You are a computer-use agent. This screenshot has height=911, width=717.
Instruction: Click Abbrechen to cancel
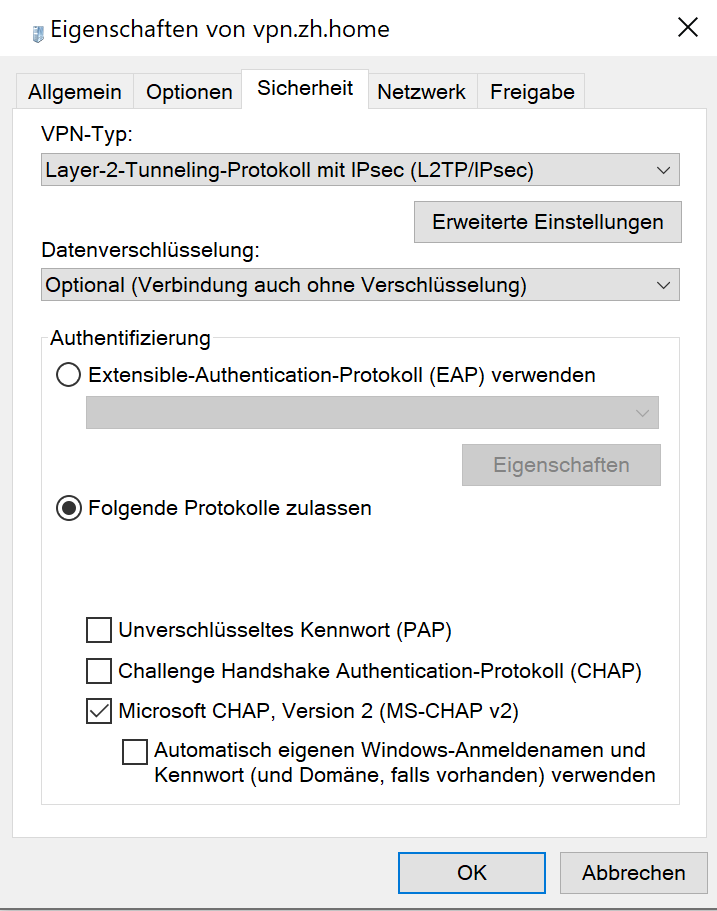[633, 872]
